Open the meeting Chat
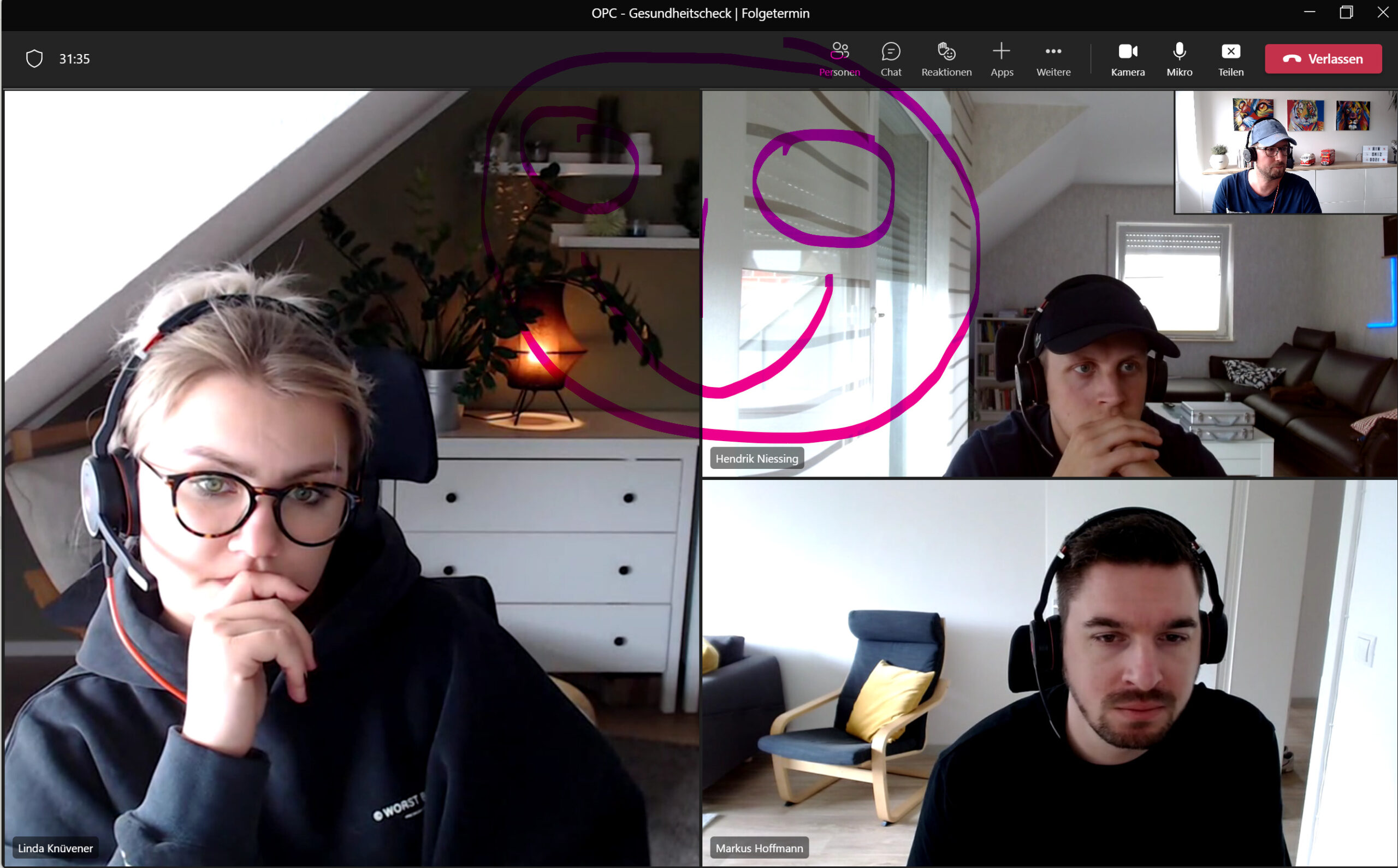This screenshot has height=868, width=1398. (891, 58)
